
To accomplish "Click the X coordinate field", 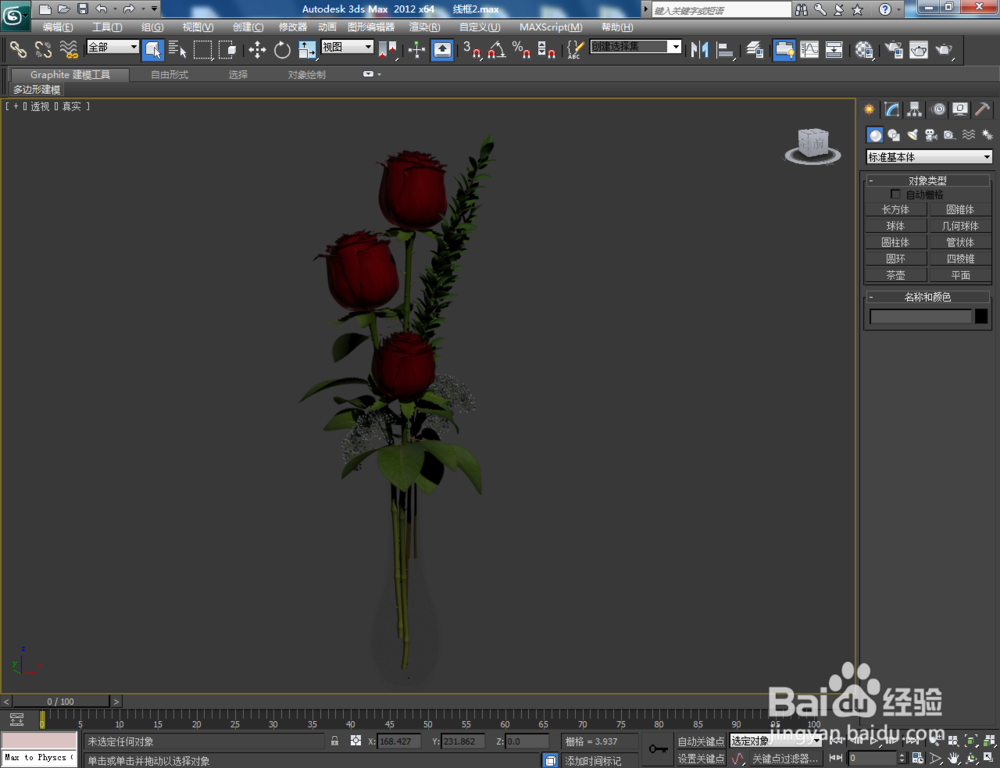I will 399,741.
